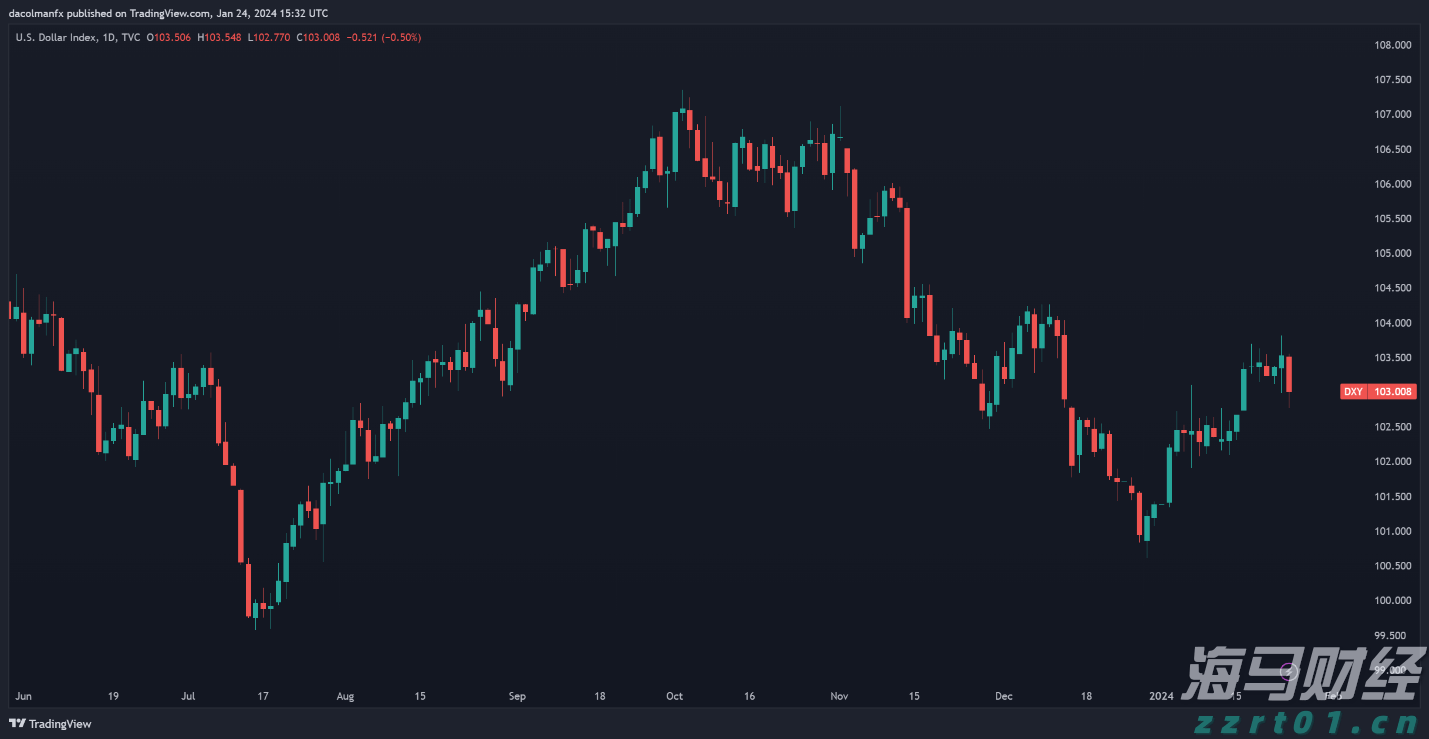
Task: Click the TradingView logo icon
Action: point(16,723)
